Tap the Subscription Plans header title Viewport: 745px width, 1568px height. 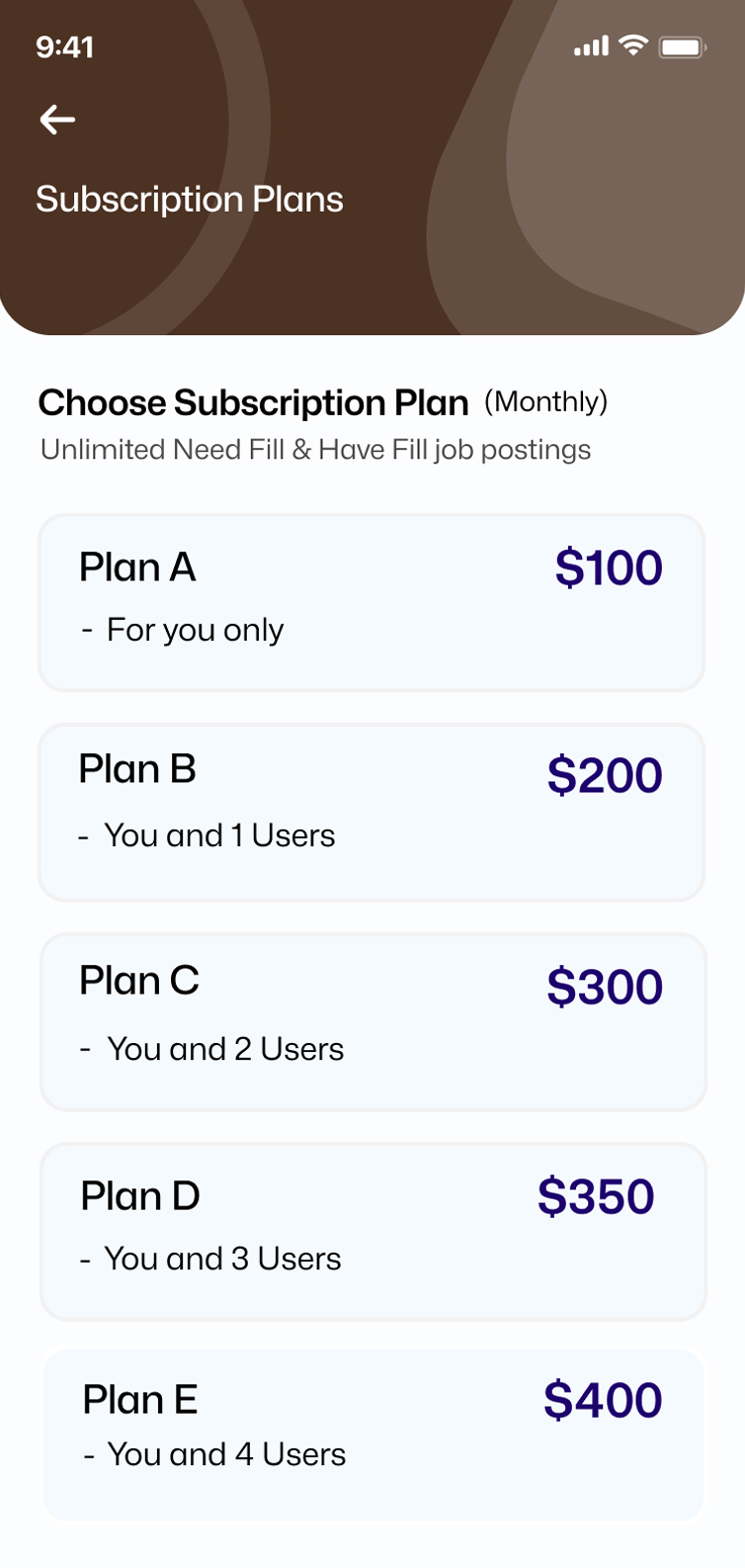pyautogui.click(x=190, y=200)
